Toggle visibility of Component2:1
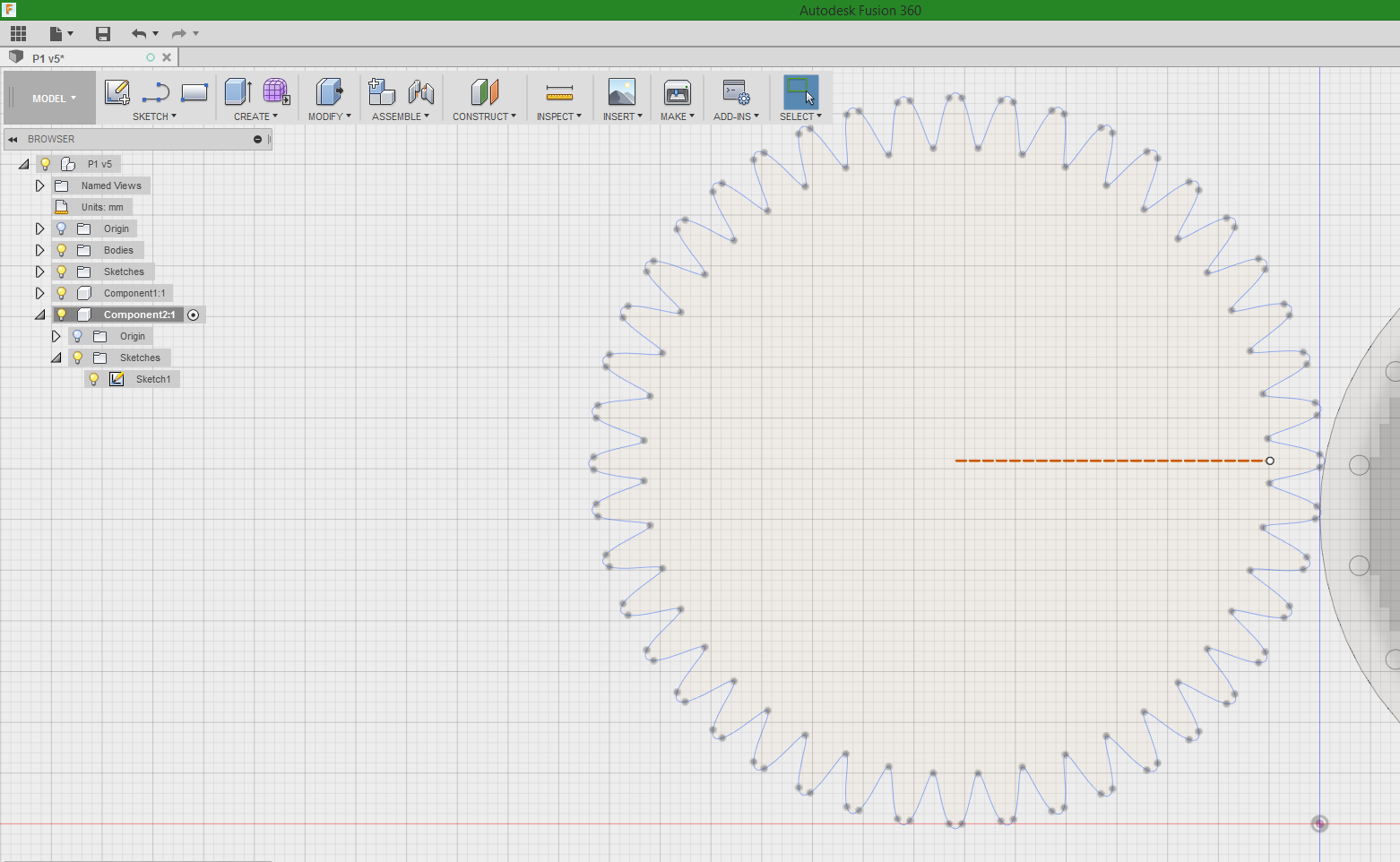The image size is (1400, 862). point(62,315)
